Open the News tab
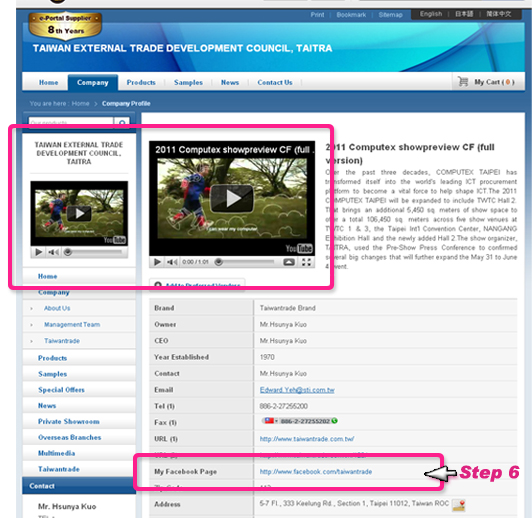This screenshot has width=532, height=518. coord(230,82)
